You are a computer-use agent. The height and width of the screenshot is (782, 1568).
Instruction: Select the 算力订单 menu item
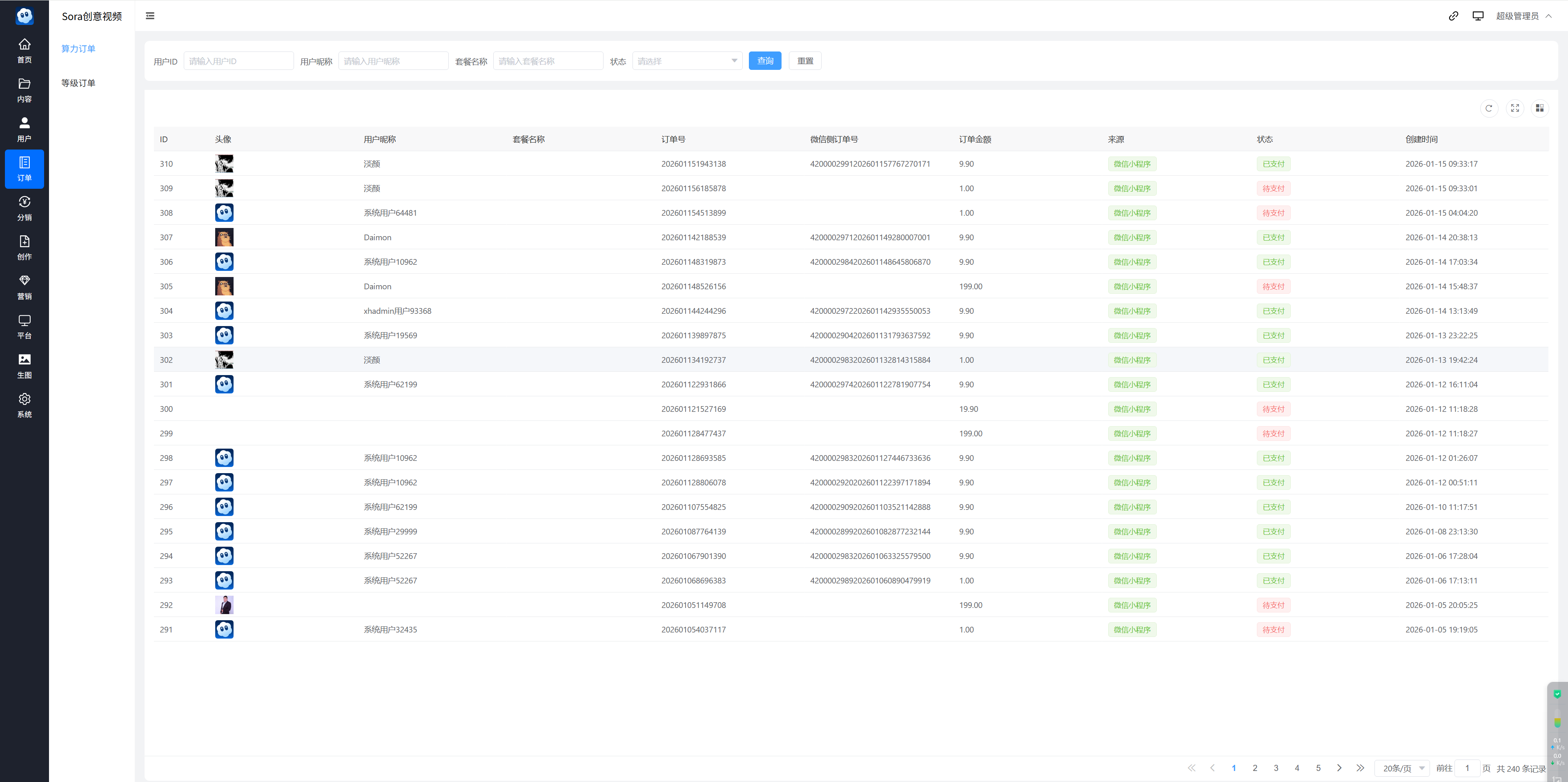[x=78, y=49]
